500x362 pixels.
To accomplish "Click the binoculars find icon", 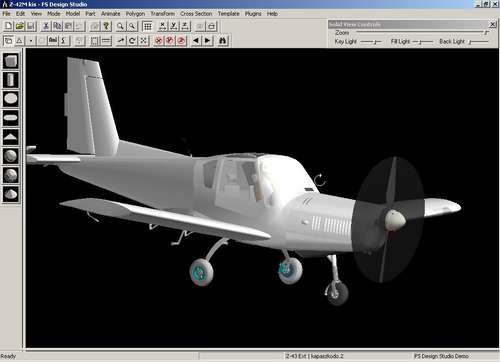I will 223,41.
